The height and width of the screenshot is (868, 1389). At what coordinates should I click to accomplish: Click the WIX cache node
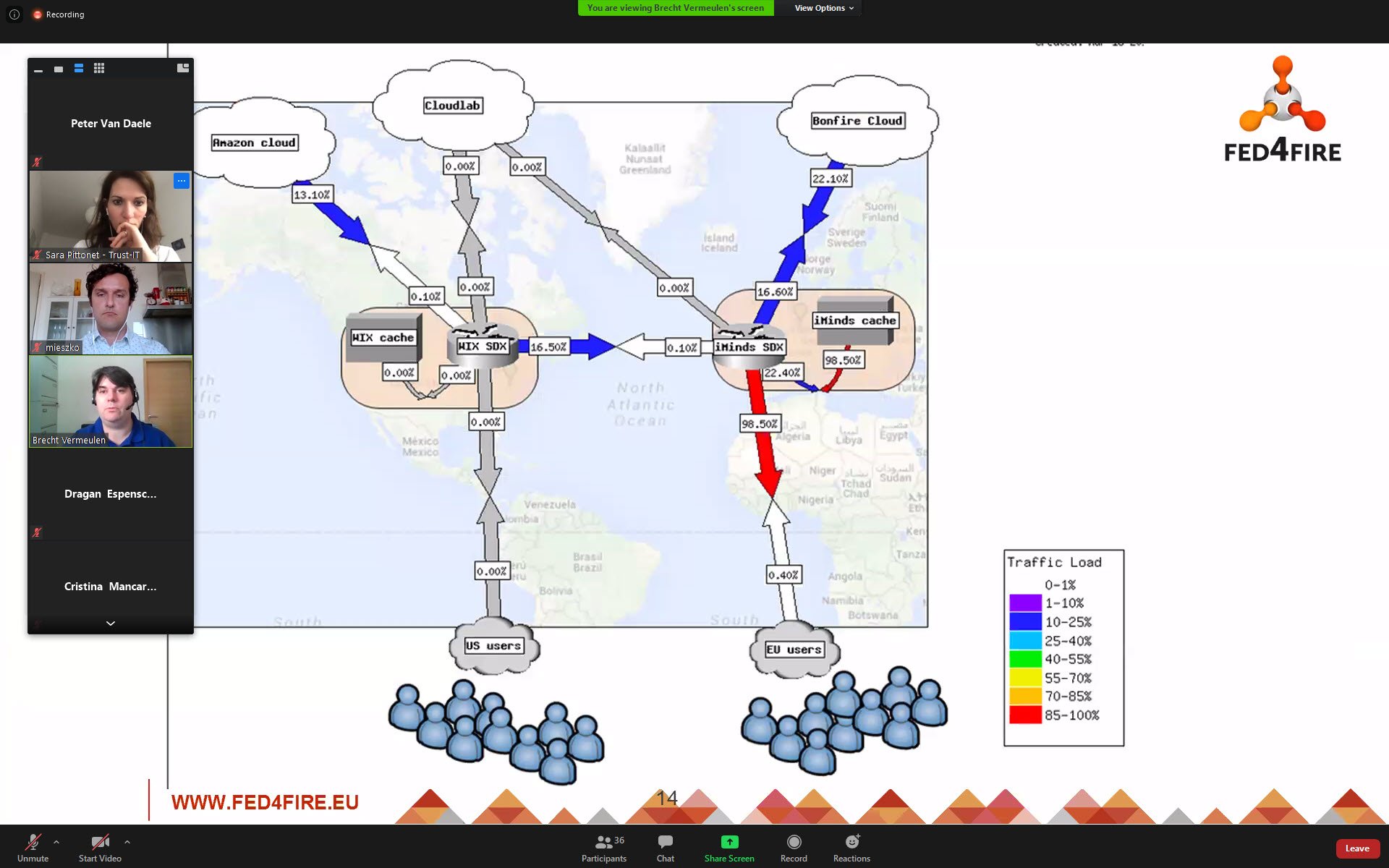[x=383, y=337]
